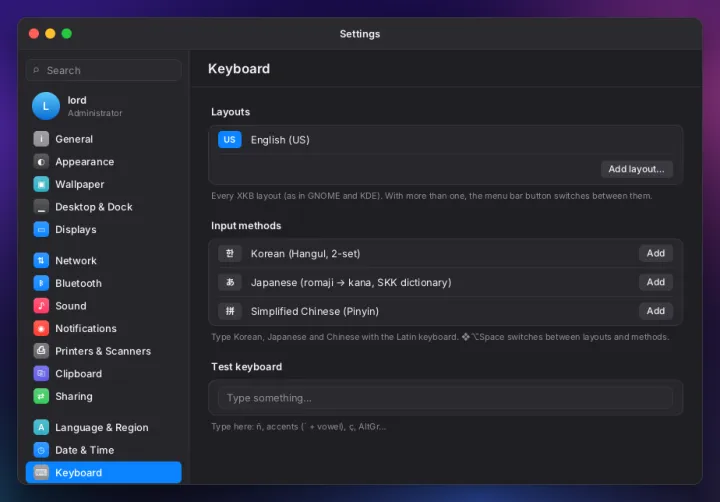Click the Bluetooth sidebar icon
The image size is (720, 502).
coord(41,283)
